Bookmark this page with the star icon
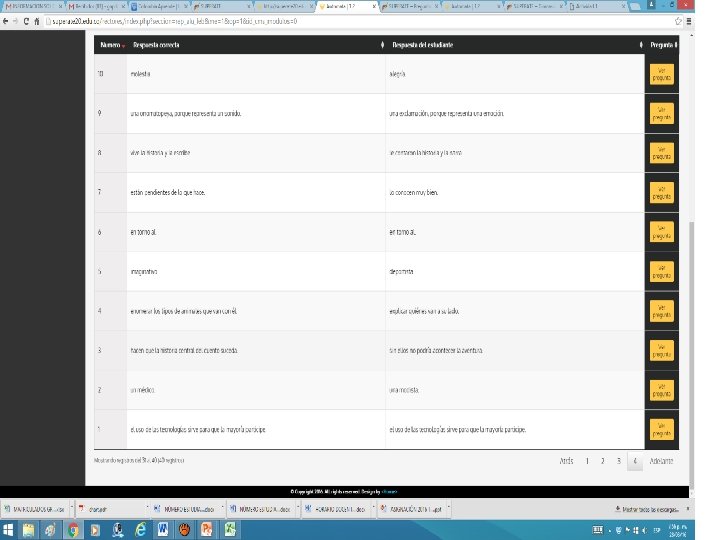Screen dimensions: 720x540 pyautogui.click(x=678, y=21)
